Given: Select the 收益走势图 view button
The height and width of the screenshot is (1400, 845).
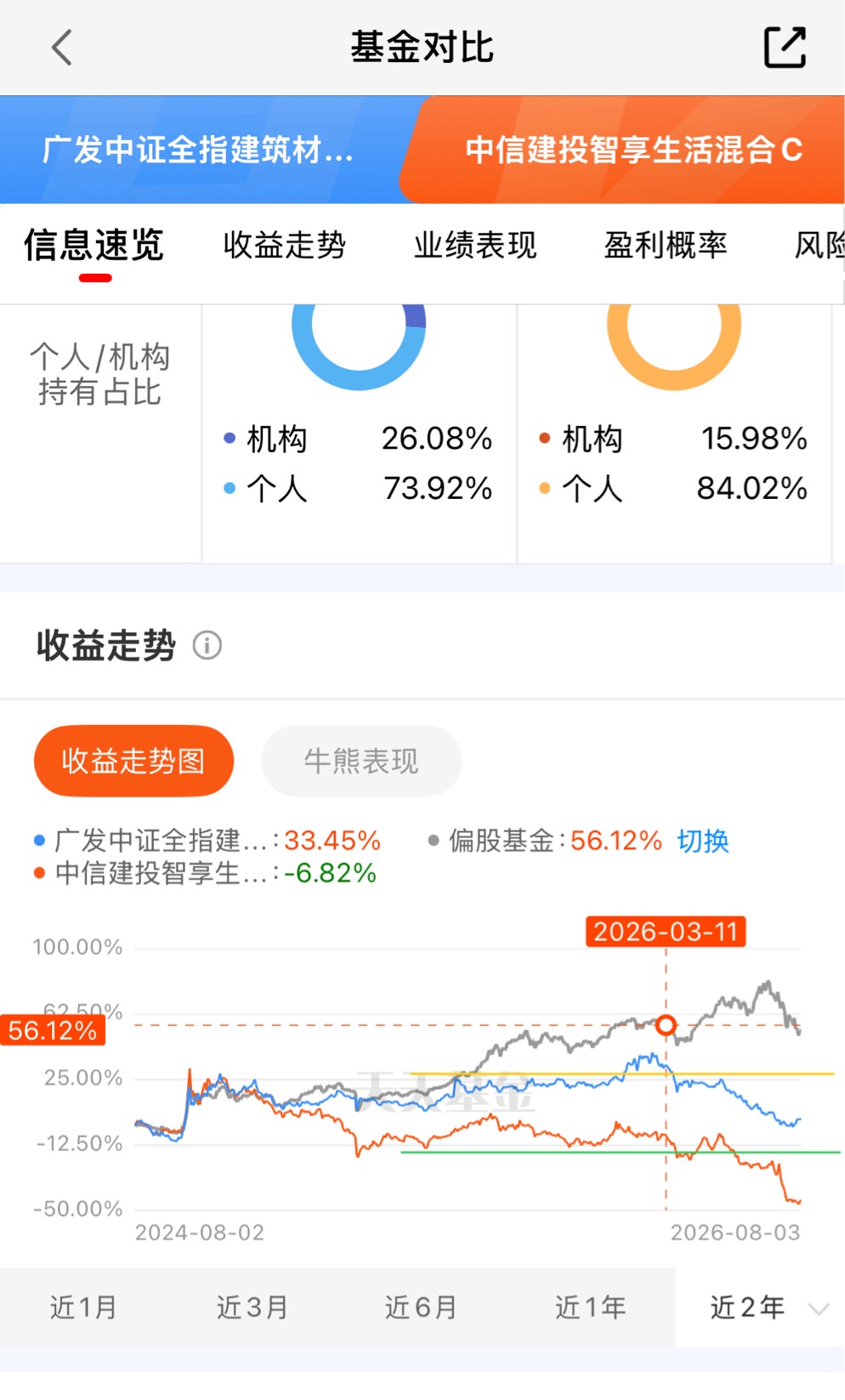Looking at the screenshot, I should [x=133, y=761].
